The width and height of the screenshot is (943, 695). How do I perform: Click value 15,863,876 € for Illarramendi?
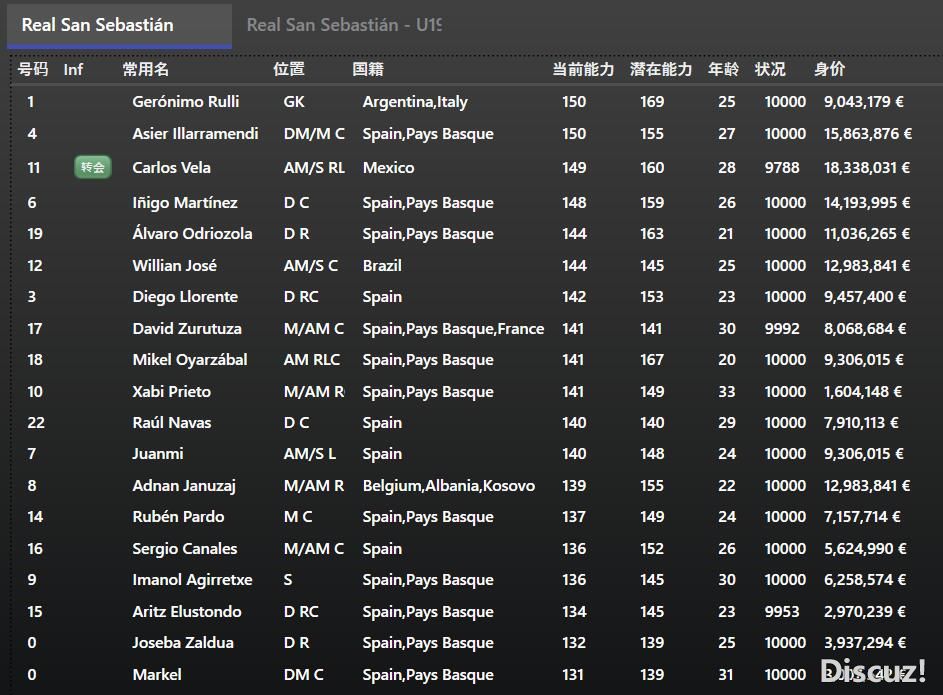point(868,133)
